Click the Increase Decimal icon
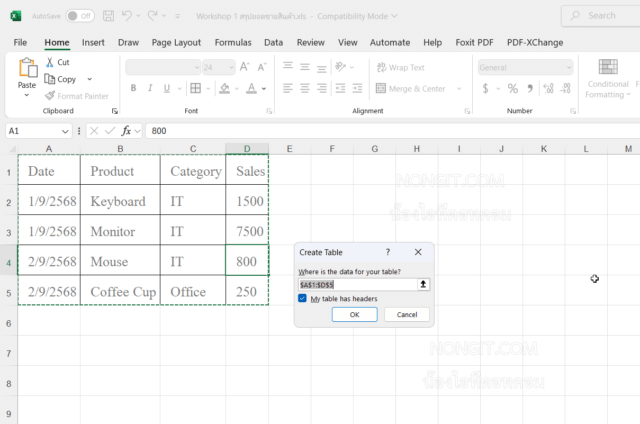 [x=548, y=88]
